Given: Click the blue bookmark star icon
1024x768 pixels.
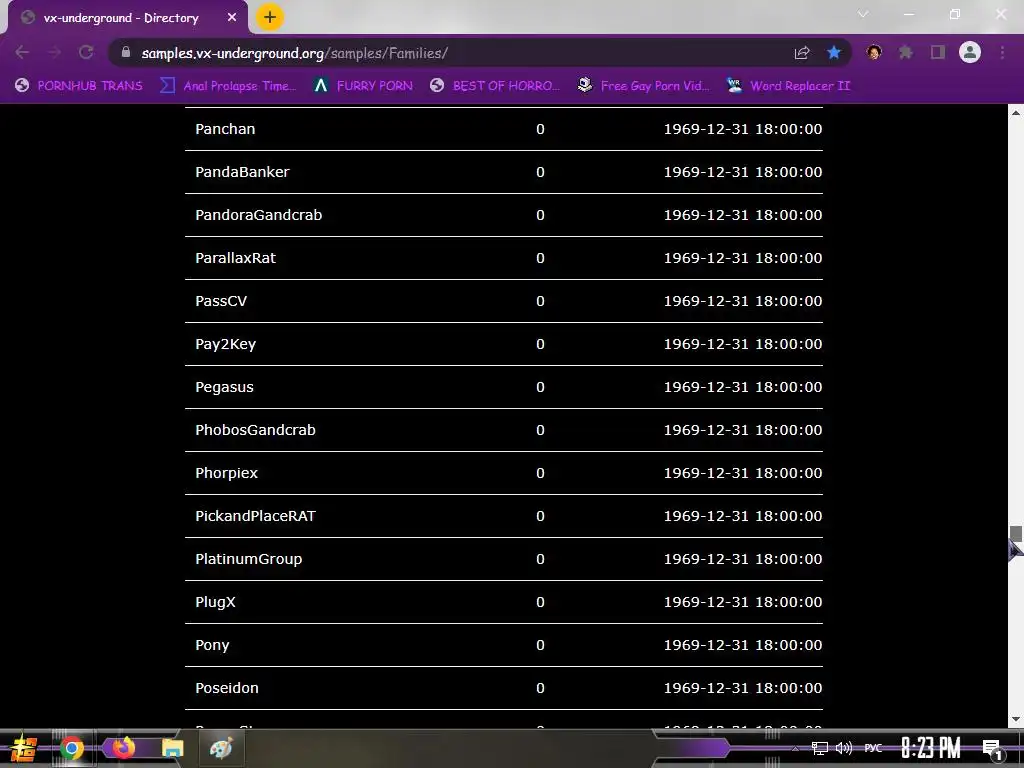Looking at the screenshot, I should coord(834,52).
